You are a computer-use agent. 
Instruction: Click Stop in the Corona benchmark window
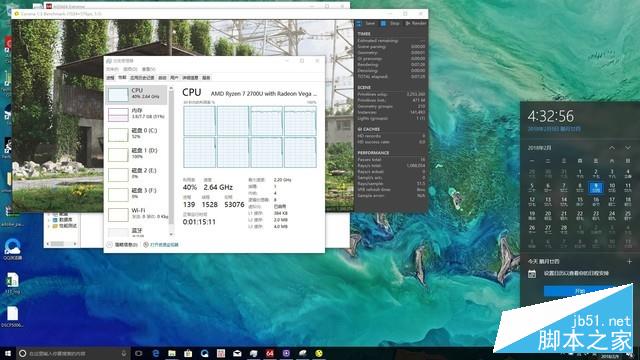[x=391, y=23]
